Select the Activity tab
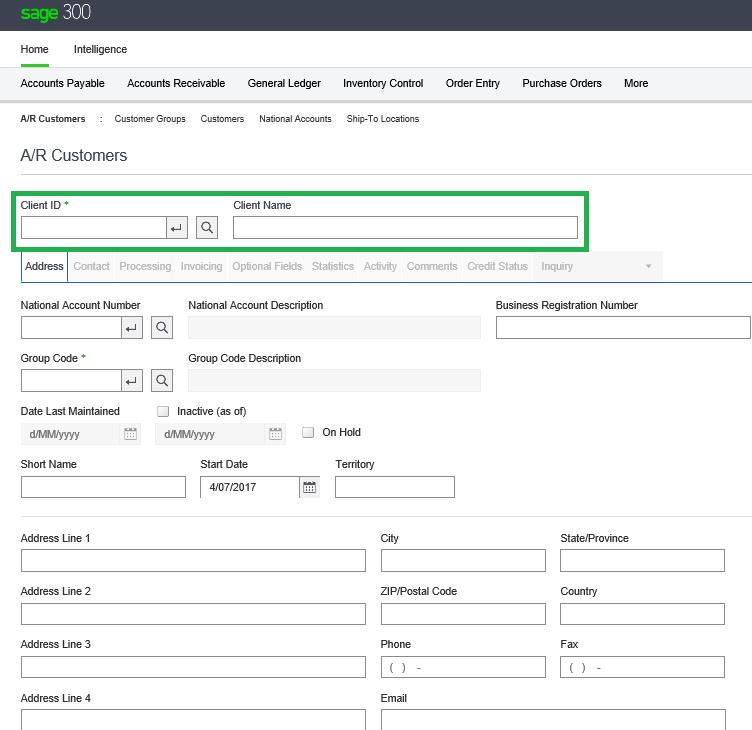Image resolution: width=752 pixels, height=730 pixels. pyautogui.click(x=380, y=266)
